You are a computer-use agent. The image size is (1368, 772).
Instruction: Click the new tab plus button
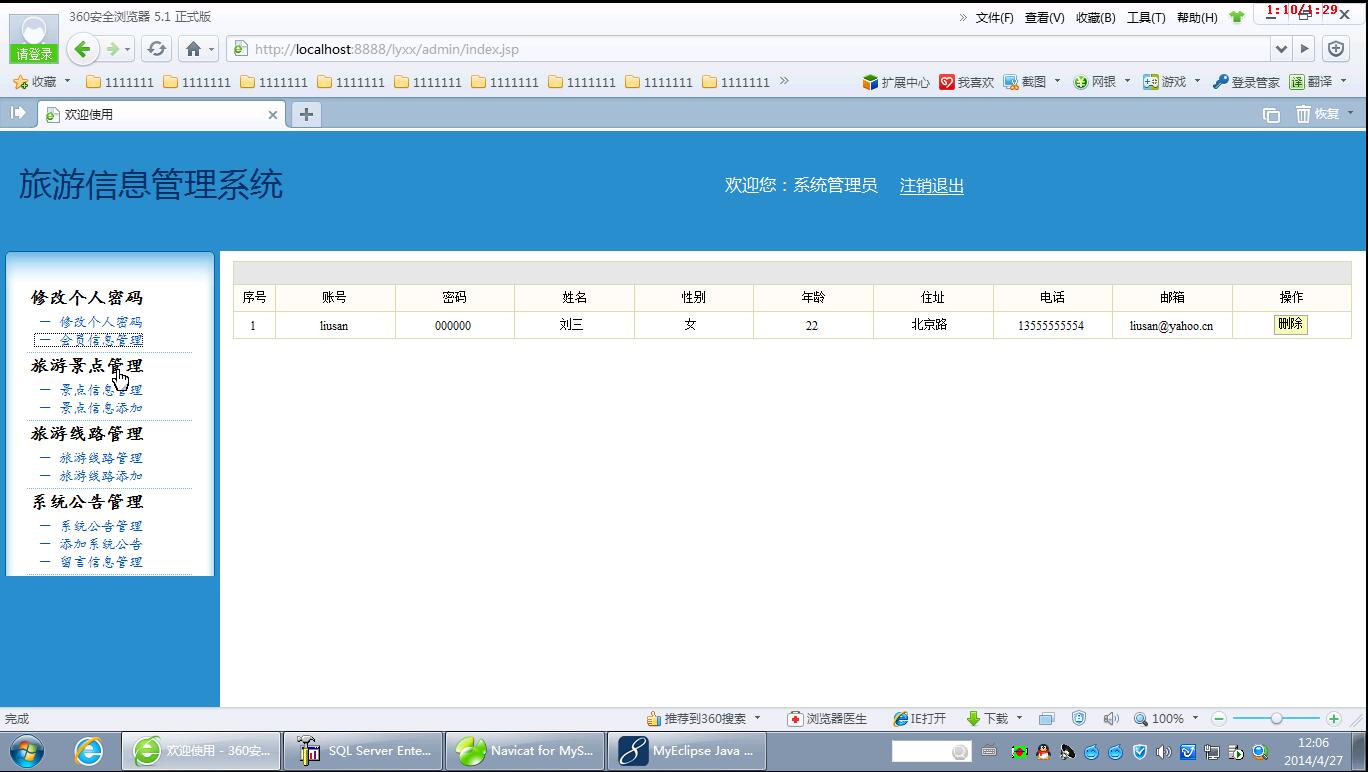point(306,114)
